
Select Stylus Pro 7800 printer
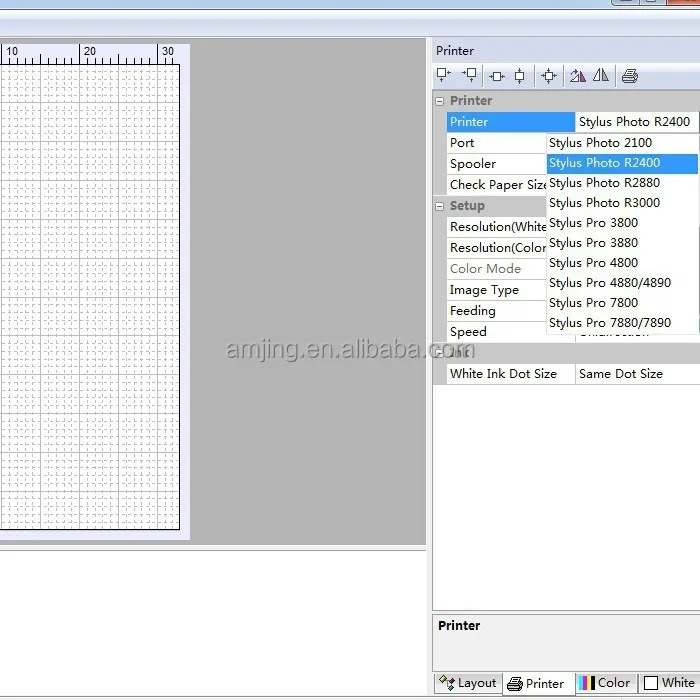[x=622, y=303]
